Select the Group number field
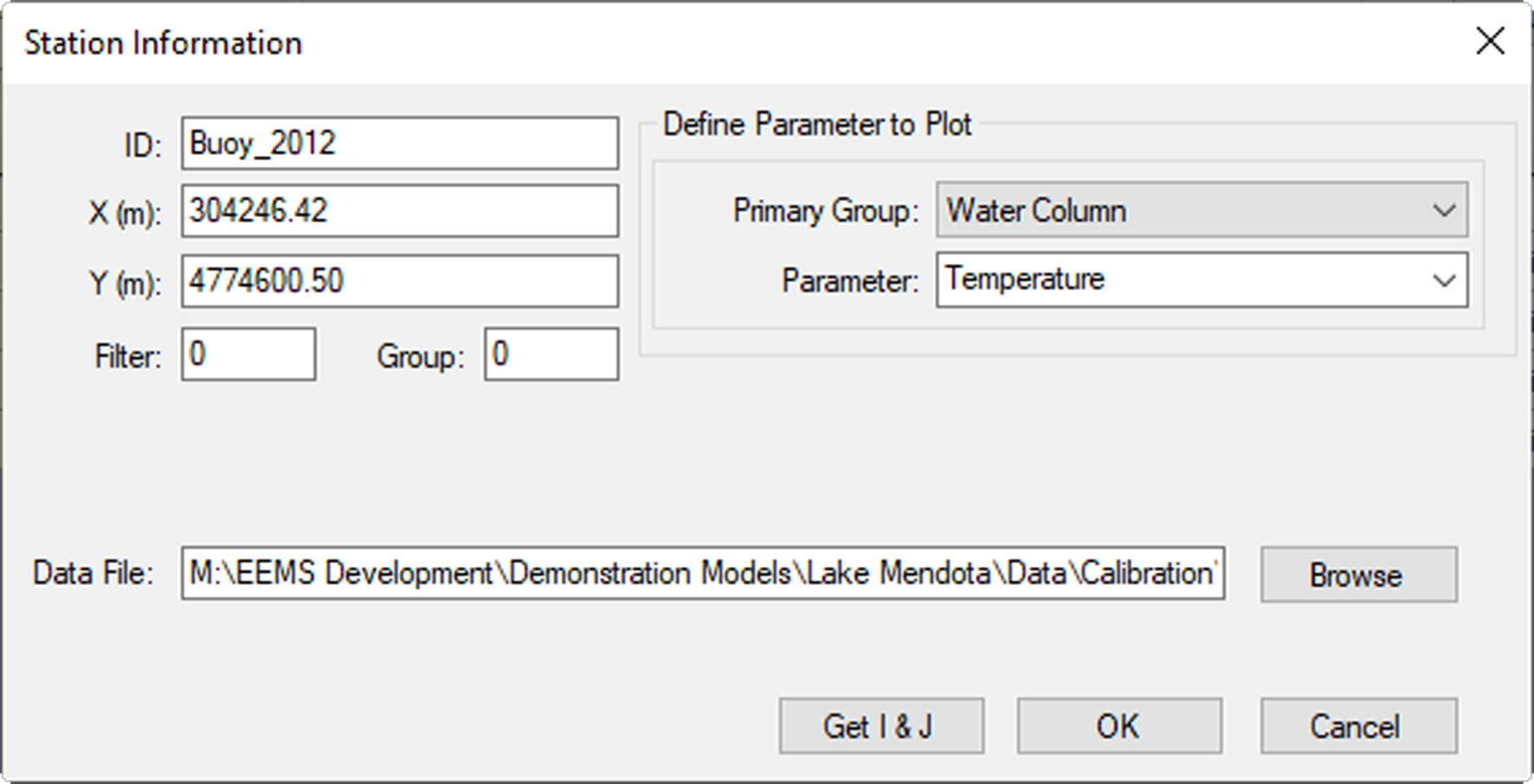Screen dimensions: 1534x784 coord(551,355)
